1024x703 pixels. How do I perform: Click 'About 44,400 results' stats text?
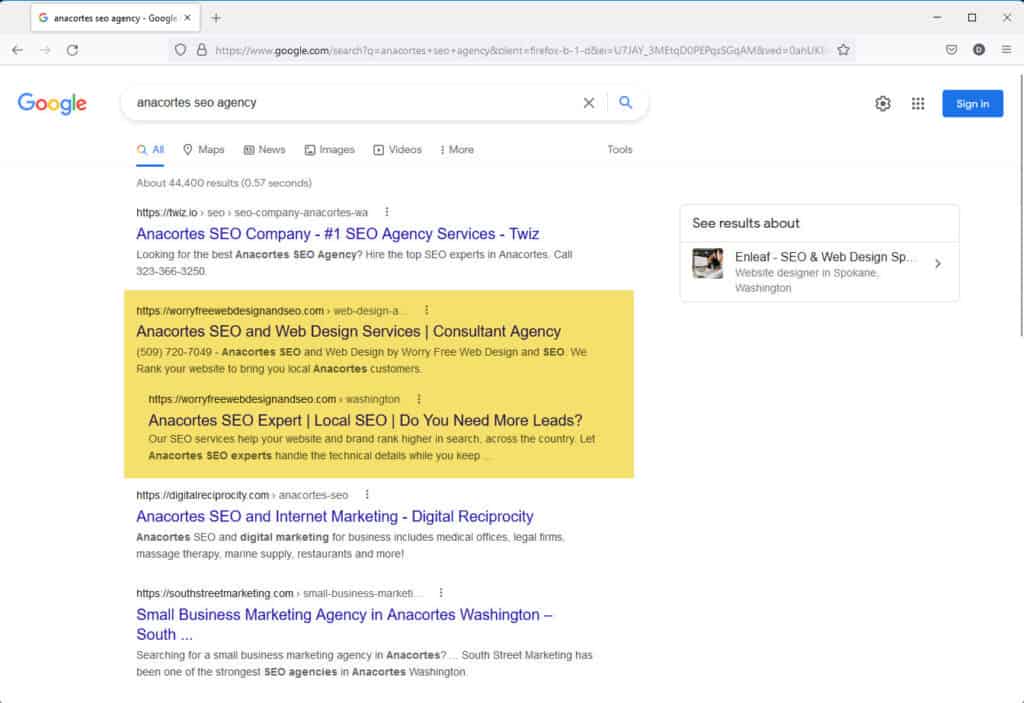[224, 183]
